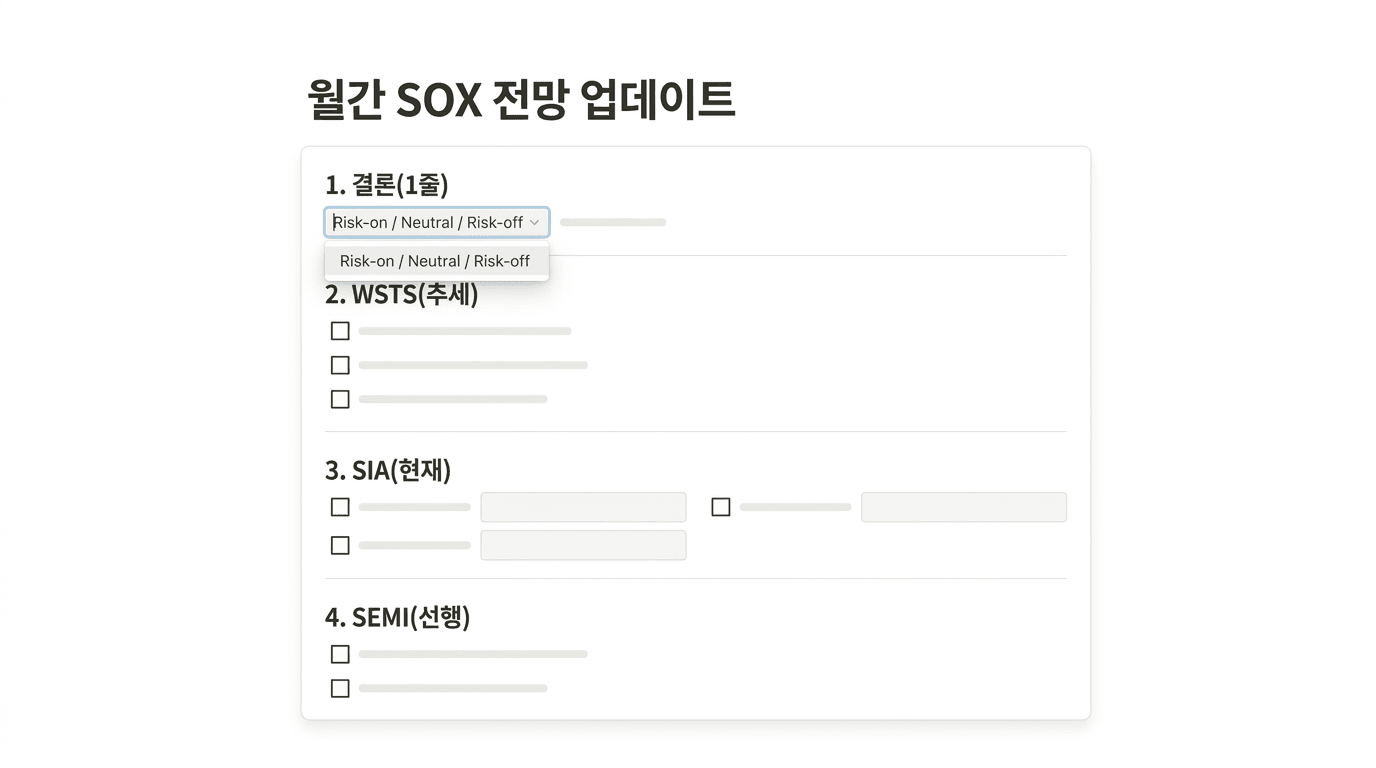Click the section heading 3. SIA(현재)
Image resolution: width=1376 pixels, height=768 pixels.
tap(389, 470)
